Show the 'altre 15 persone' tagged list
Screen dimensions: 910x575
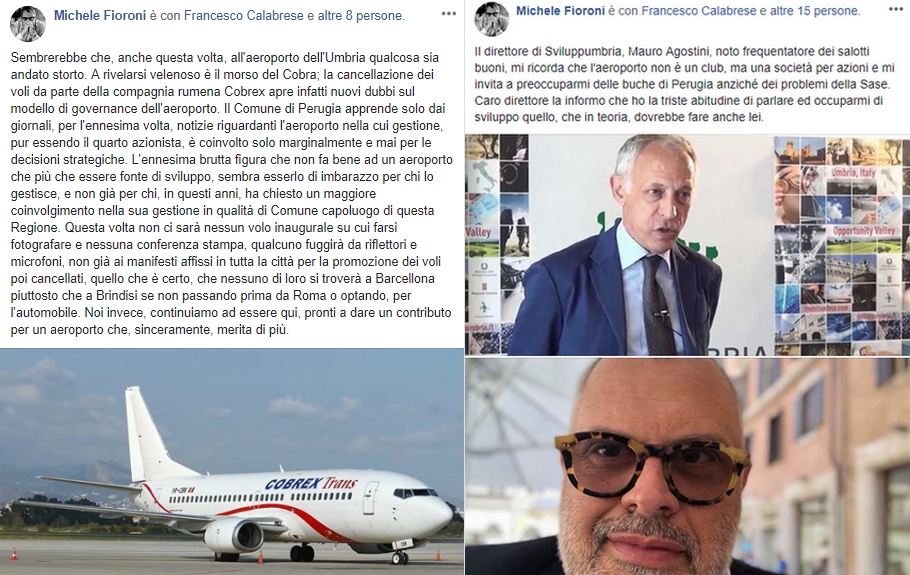817,10
